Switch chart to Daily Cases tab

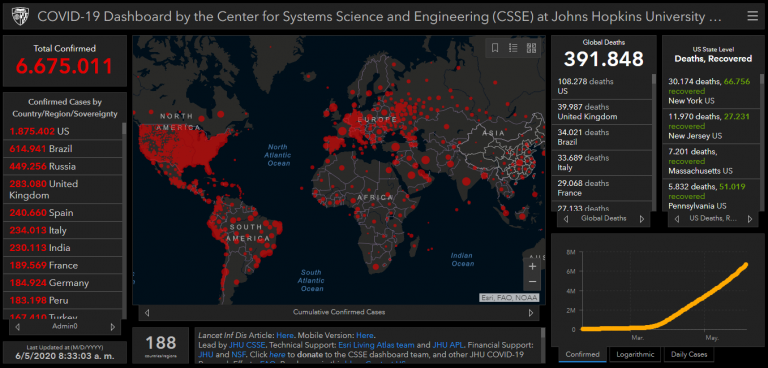[690, 354]
